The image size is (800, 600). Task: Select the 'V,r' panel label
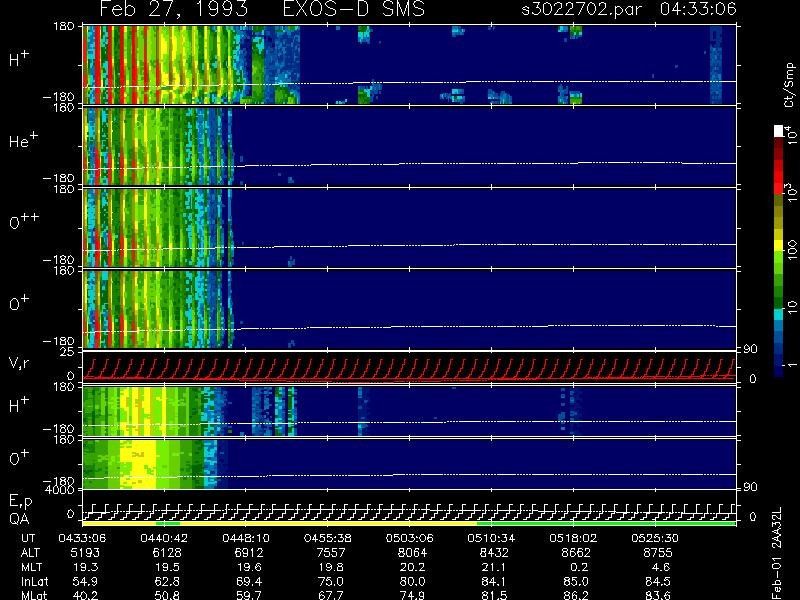click(x=19, y=363)
